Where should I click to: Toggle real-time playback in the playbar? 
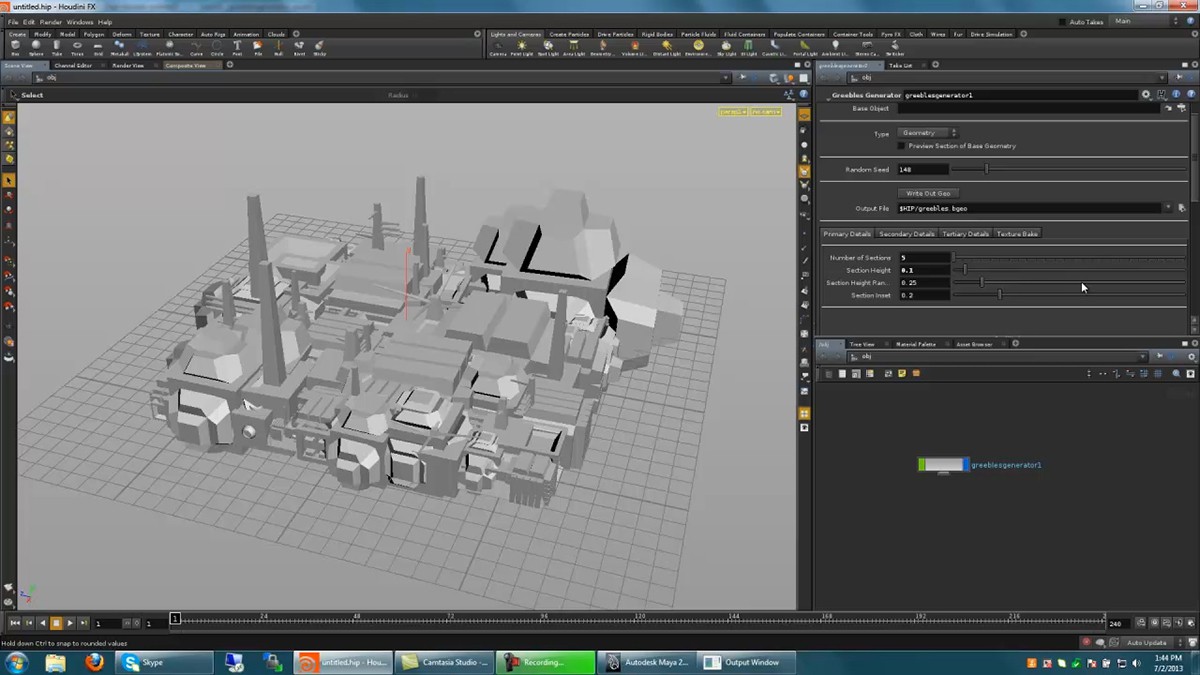1154,621
